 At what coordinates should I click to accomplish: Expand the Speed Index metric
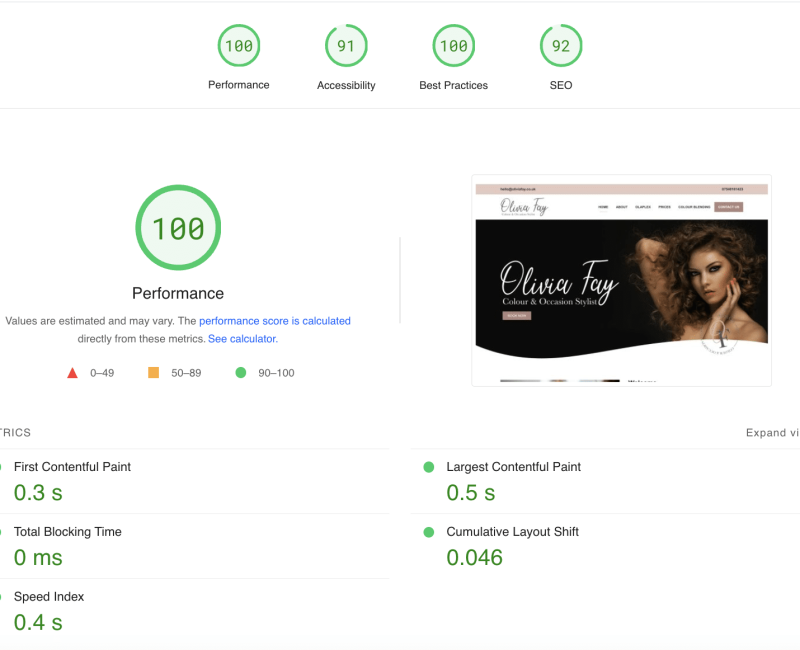tap(49, 597)
